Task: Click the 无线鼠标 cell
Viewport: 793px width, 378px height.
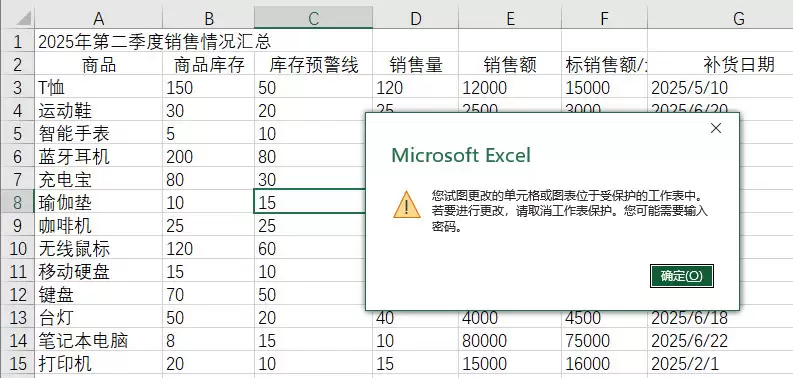Action: coord(99,248)
